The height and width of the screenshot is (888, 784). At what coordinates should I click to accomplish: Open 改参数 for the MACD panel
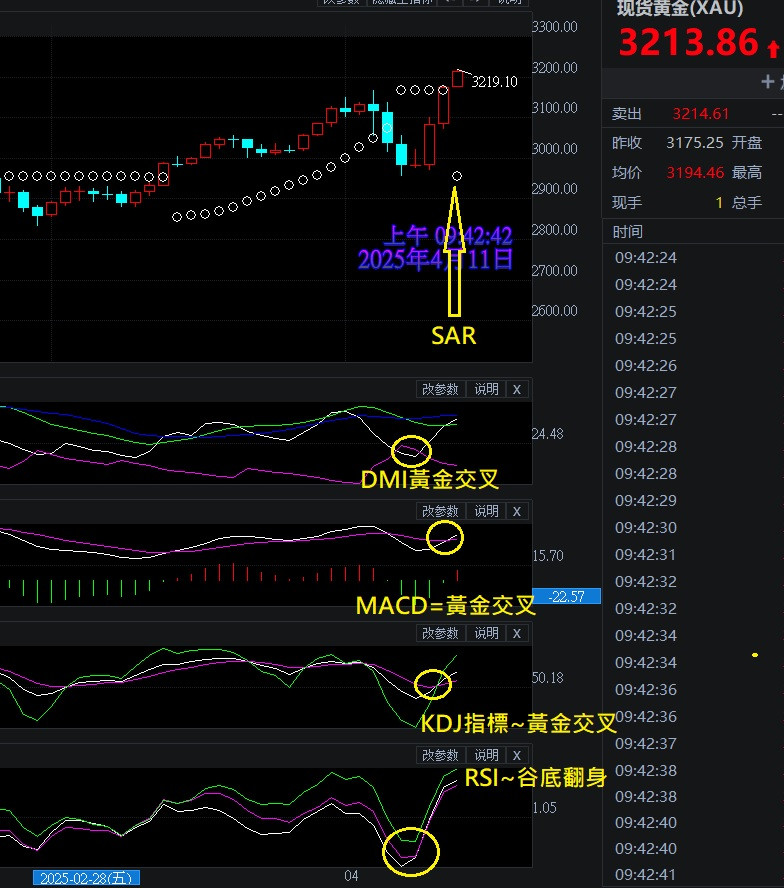pos(440,511)
